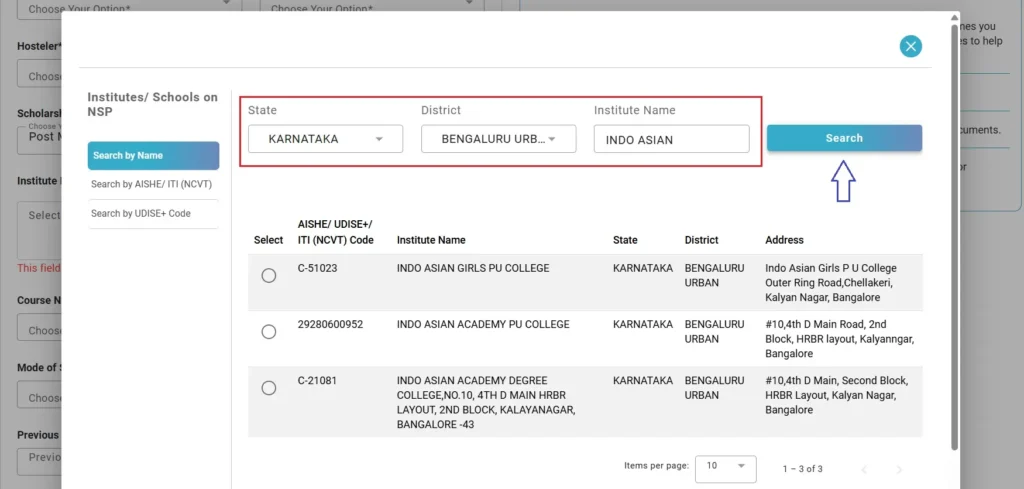Click the District column header
This screenshot has height=489, width=1024.
coord(701,240)
